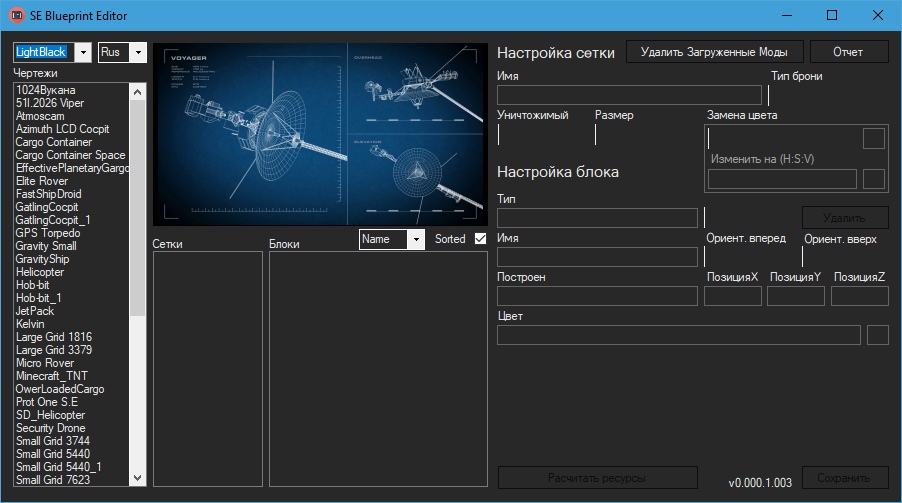Click the ПозицияX input field
902x503 pixels.
pos(733,296)
